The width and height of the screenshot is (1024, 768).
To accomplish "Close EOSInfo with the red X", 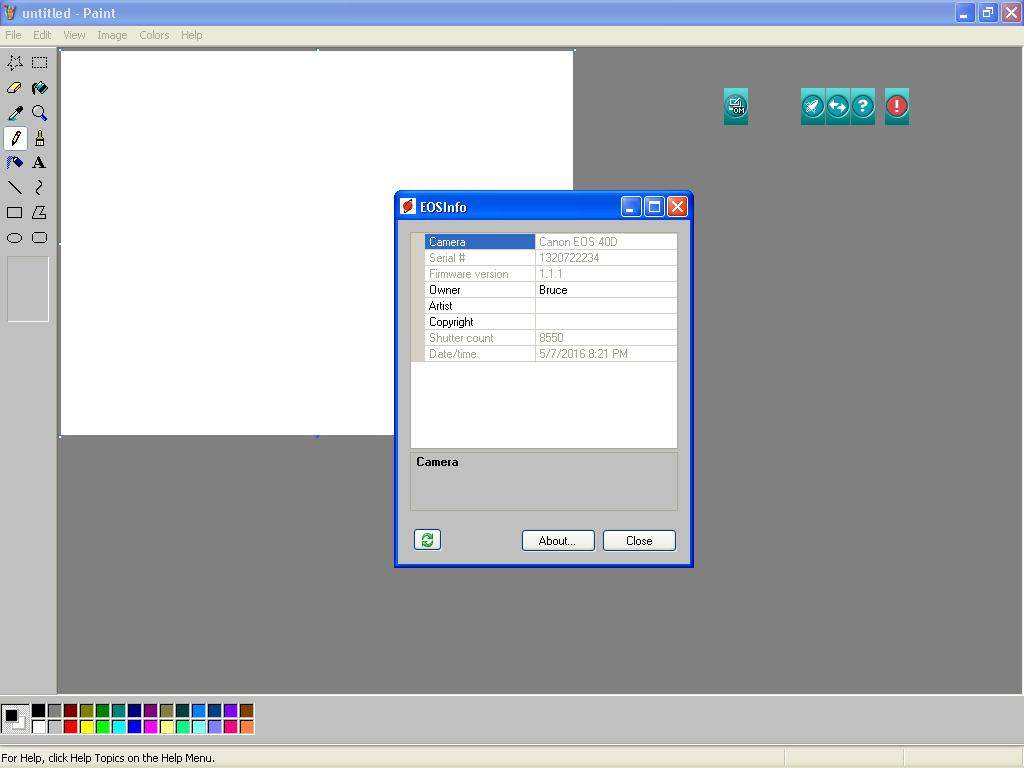I will coord(677,207).
